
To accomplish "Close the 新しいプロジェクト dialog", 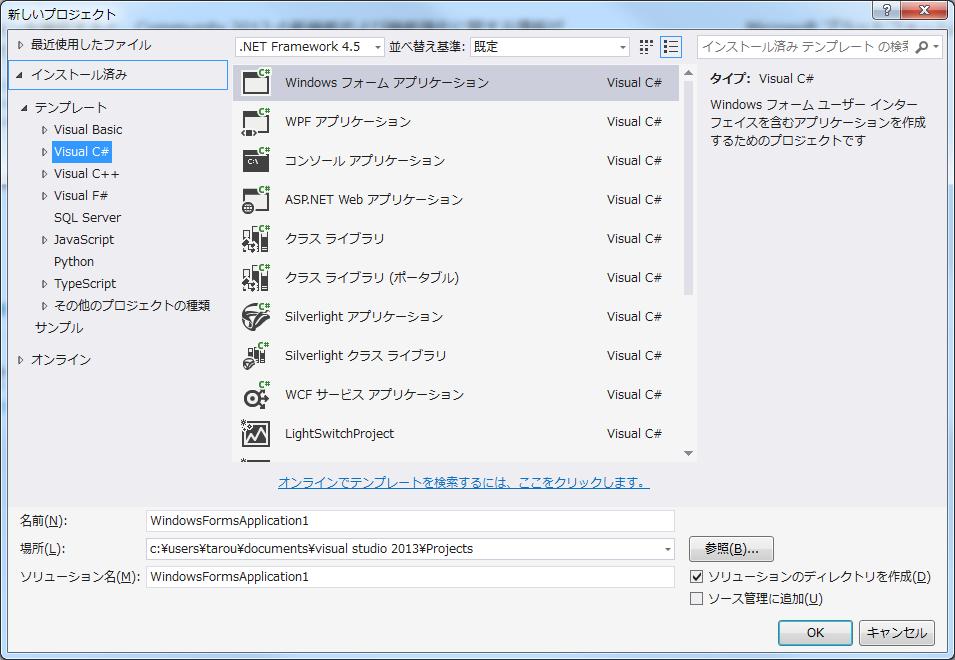I will [x=924, y=10].
